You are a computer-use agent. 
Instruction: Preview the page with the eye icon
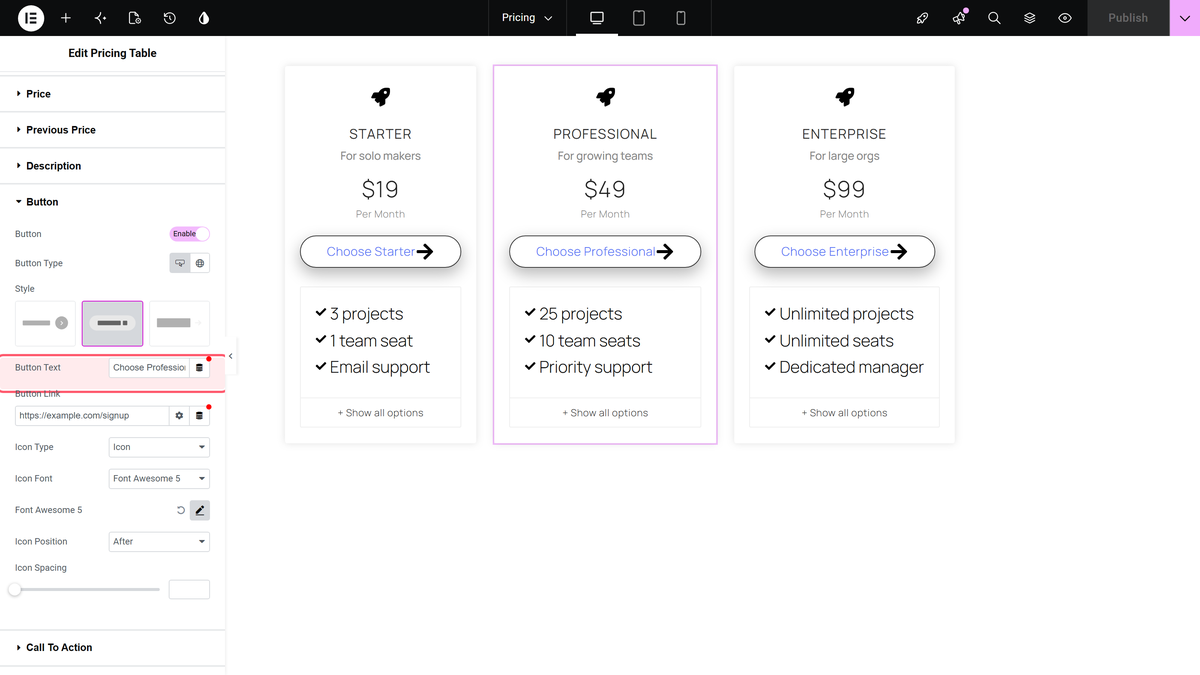[1065, 18]
